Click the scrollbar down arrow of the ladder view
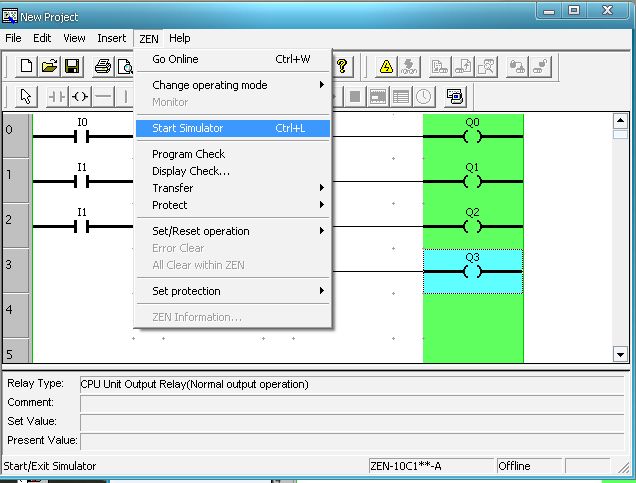 click(x=620, y=355)
